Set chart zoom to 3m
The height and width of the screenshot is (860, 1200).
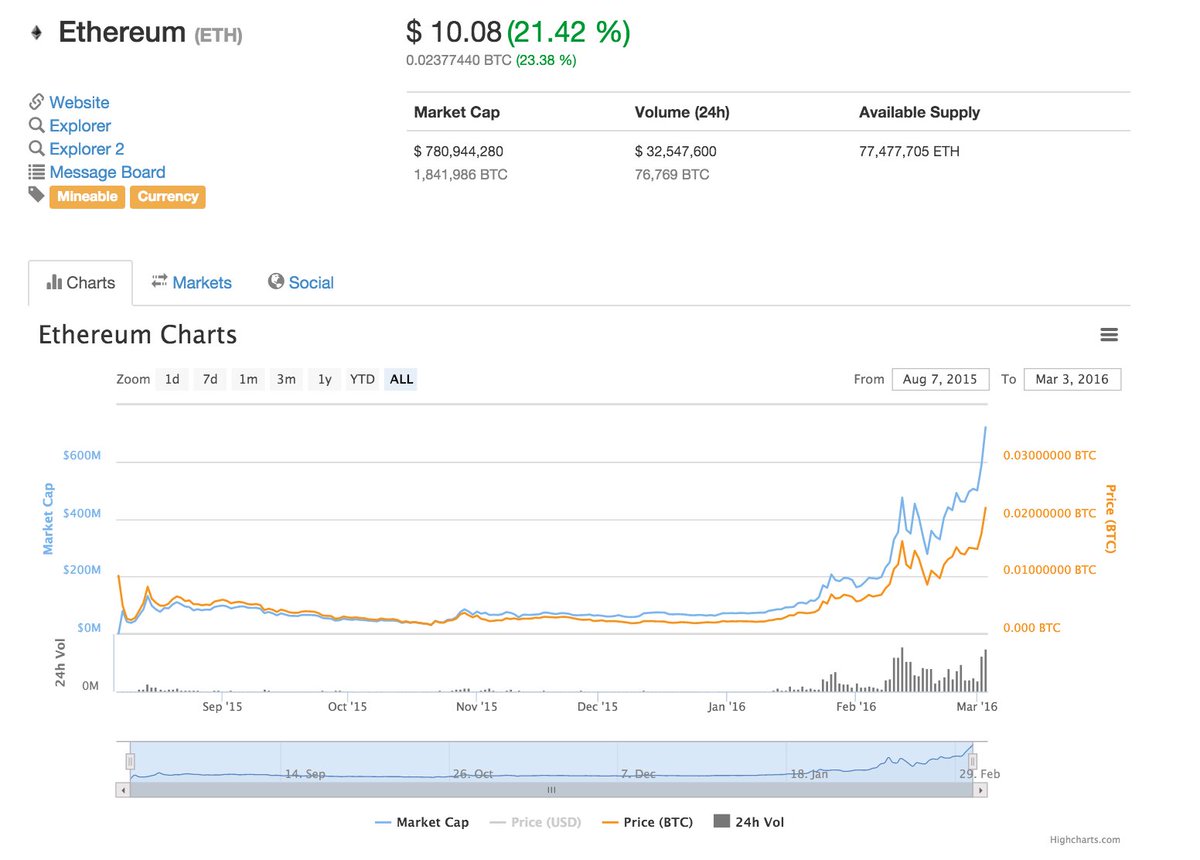pos(286,379)
